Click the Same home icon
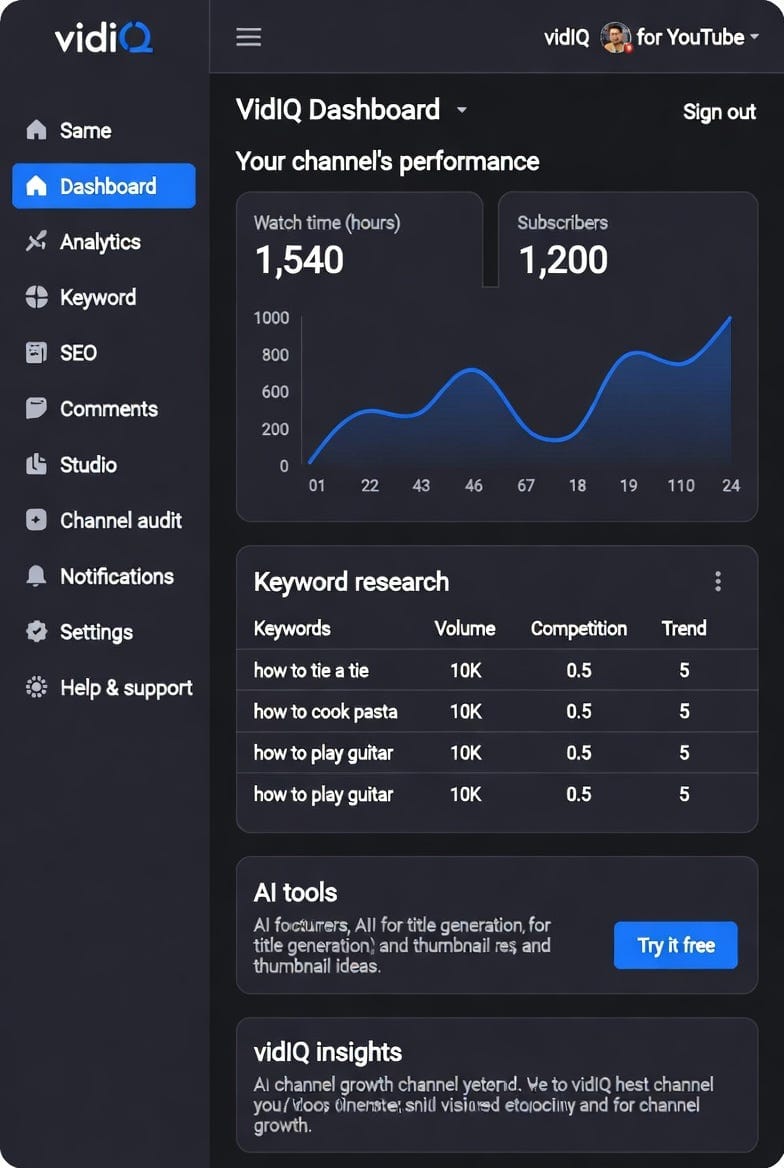This screenshot has width=784, height=1168. click(36, 130)
